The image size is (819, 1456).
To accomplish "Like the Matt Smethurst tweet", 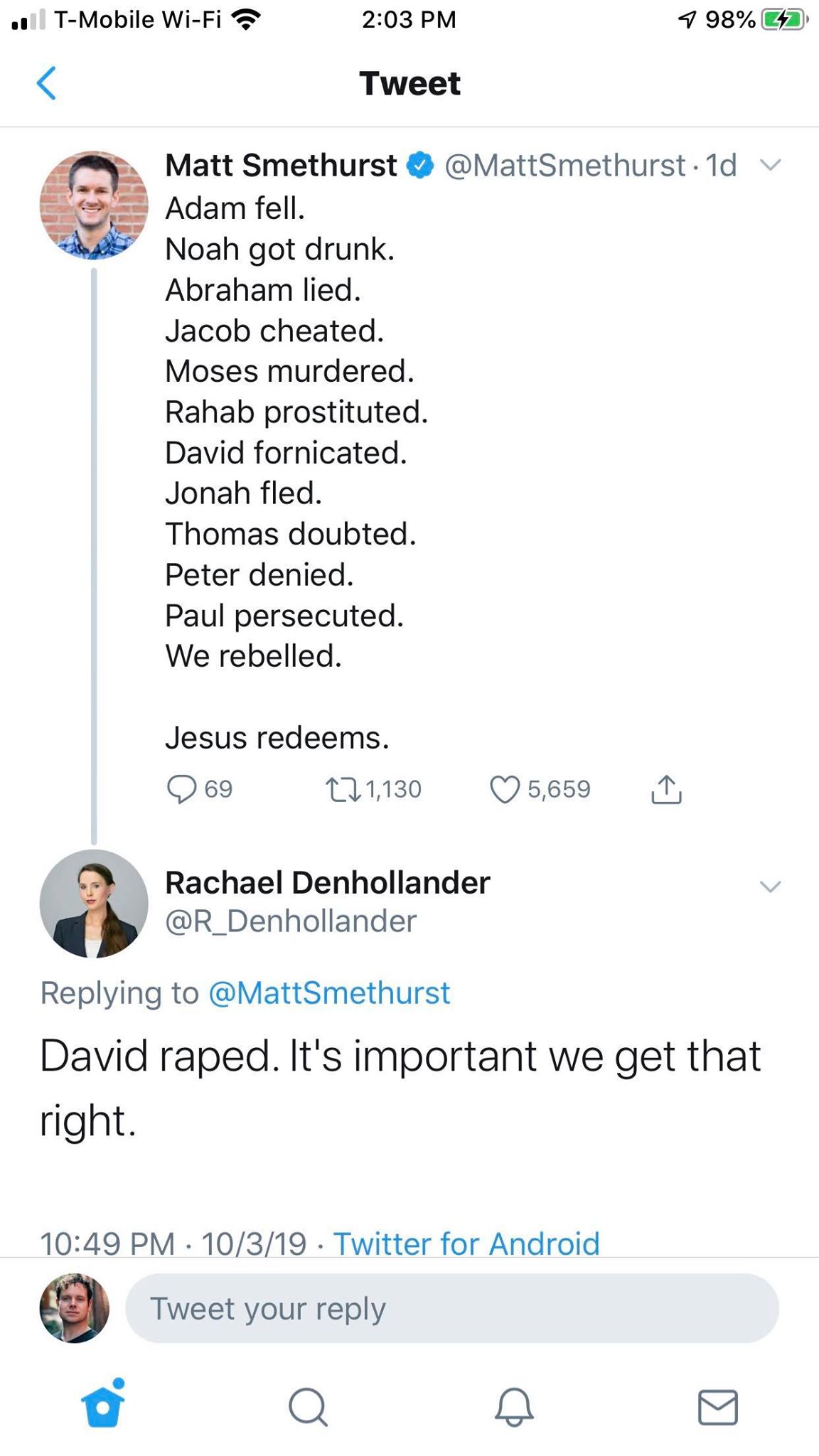I will pos(505,789).
